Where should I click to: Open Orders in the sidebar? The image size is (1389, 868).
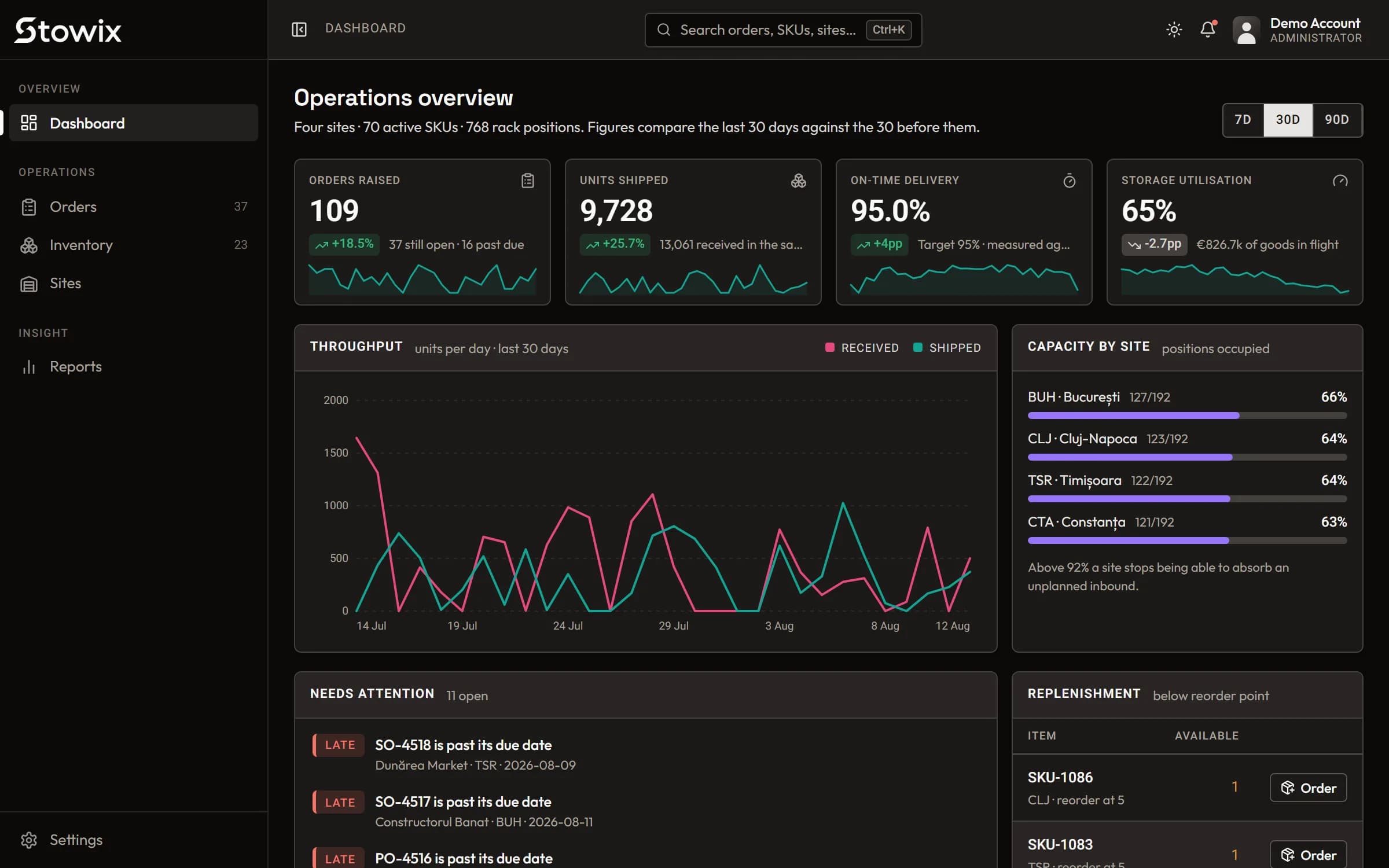coord(134,207)
